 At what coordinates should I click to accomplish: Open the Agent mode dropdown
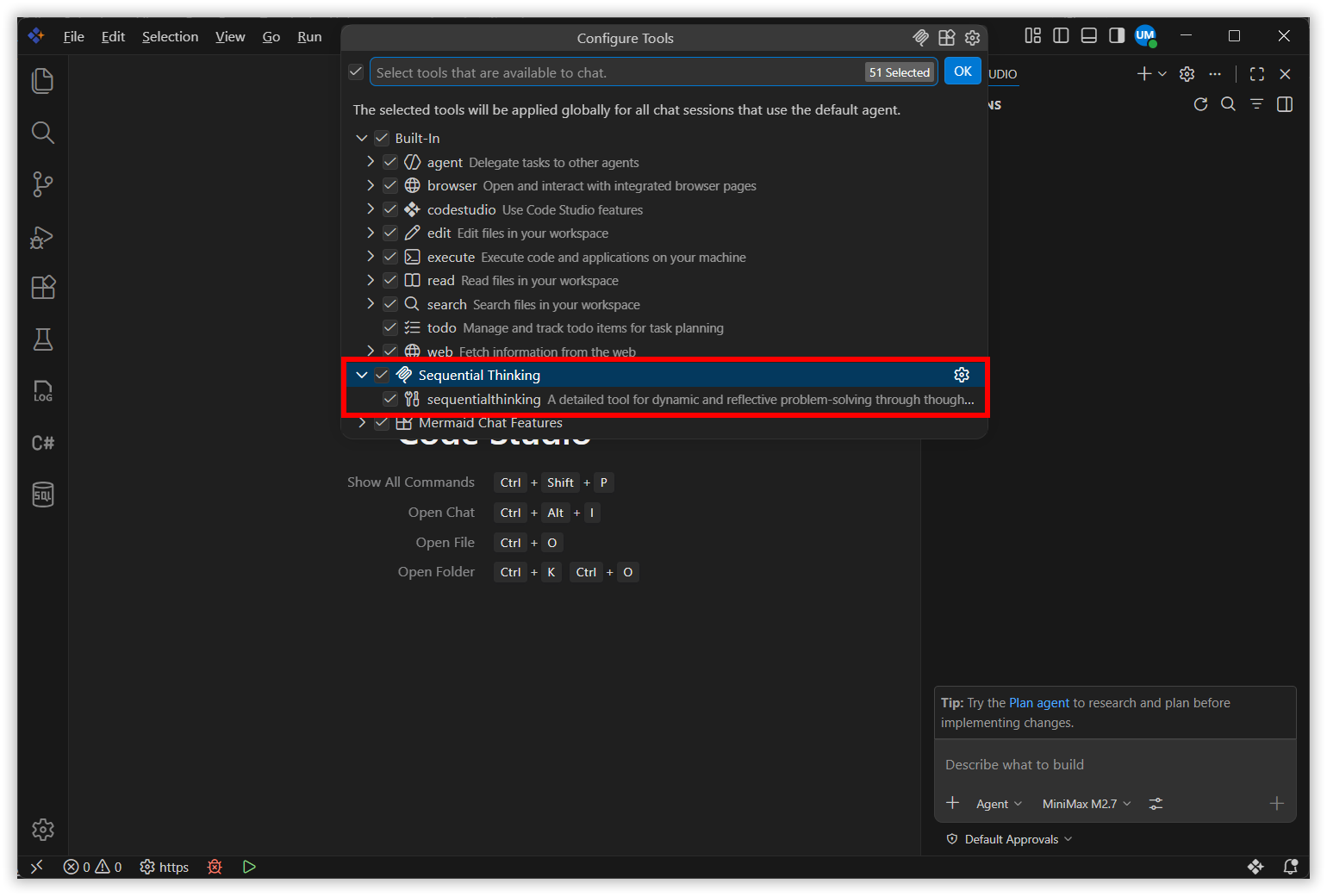pyautogui.click(x=999, y=804)
